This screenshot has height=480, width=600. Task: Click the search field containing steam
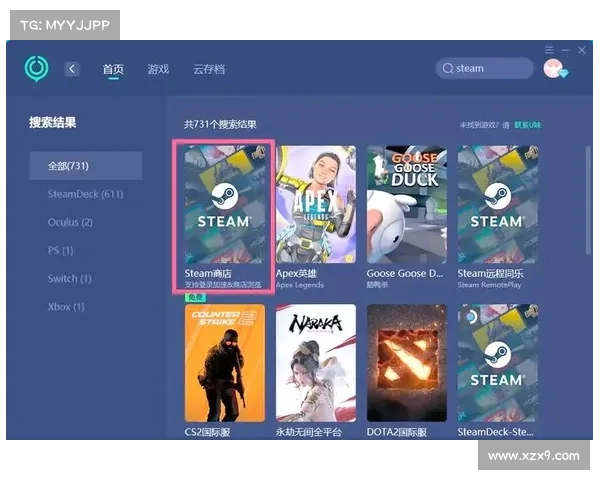click(x=484, y=69)
